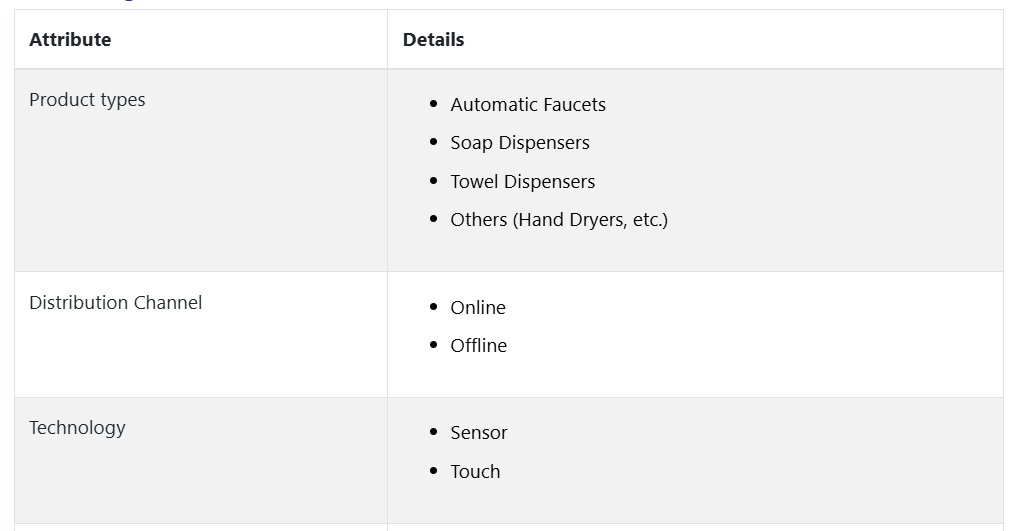1014x531 pixels.
Task: Select the Distribution Channel row label
Action: [x=116, y=303]
